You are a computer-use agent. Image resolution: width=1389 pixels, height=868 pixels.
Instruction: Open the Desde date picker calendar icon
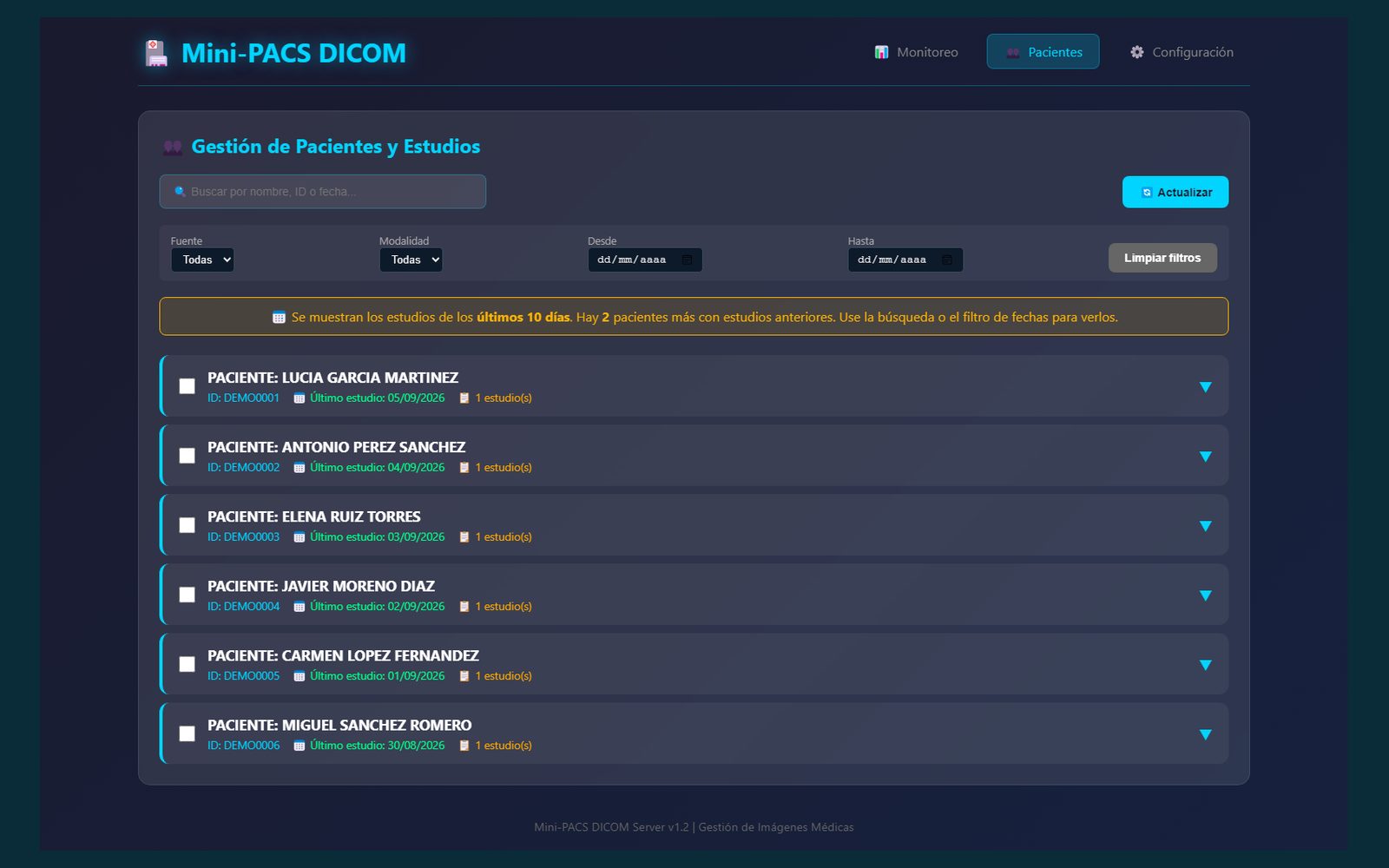[x=687, y=260]
